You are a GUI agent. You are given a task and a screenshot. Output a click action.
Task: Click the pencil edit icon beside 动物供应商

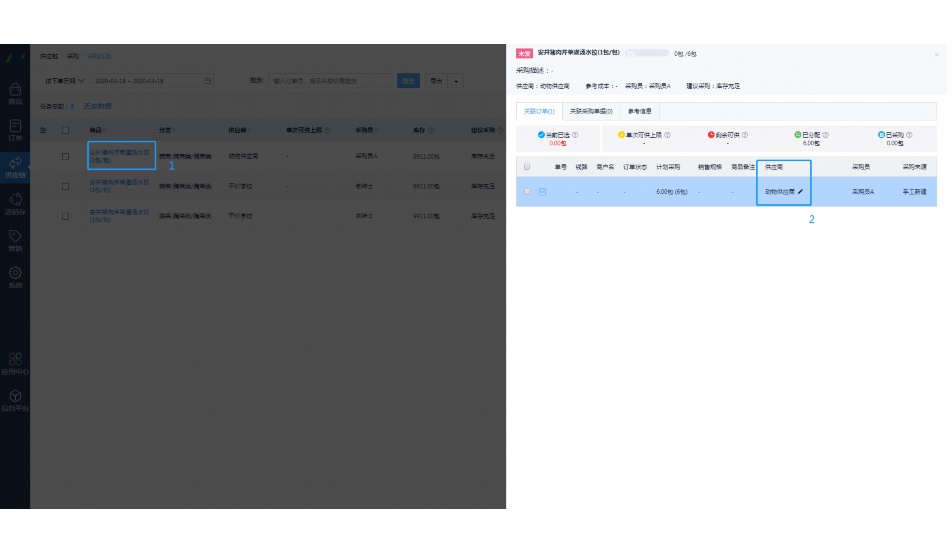800,191
